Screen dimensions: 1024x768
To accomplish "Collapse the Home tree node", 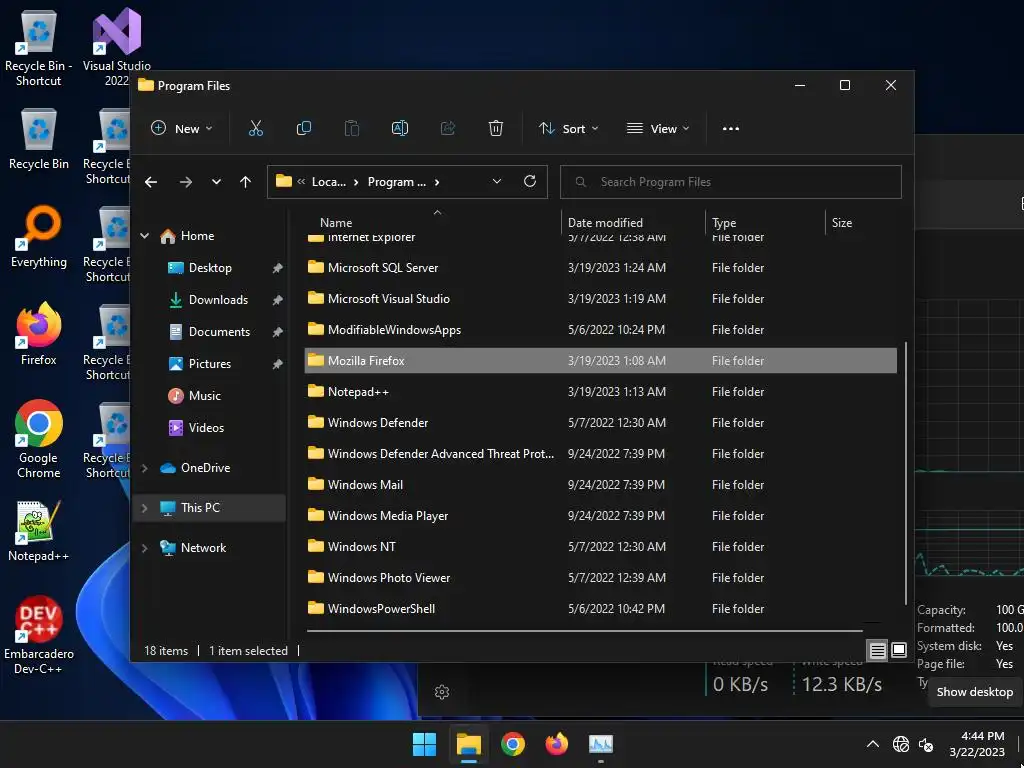I will (x=145, y=236).
